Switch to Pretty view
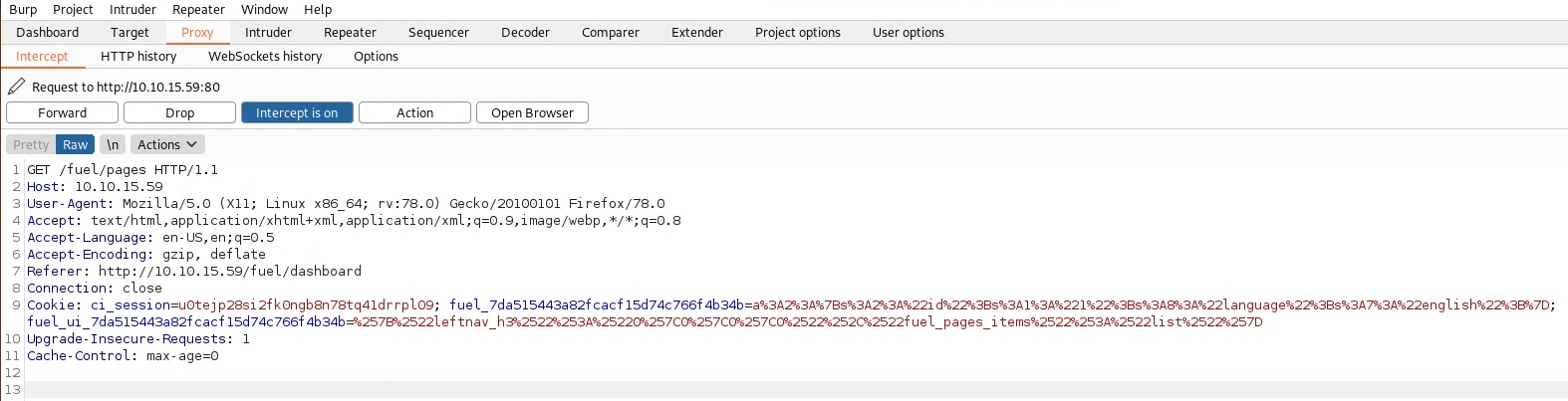Screen dimensions: 1568x401 [x=31, y=145]
